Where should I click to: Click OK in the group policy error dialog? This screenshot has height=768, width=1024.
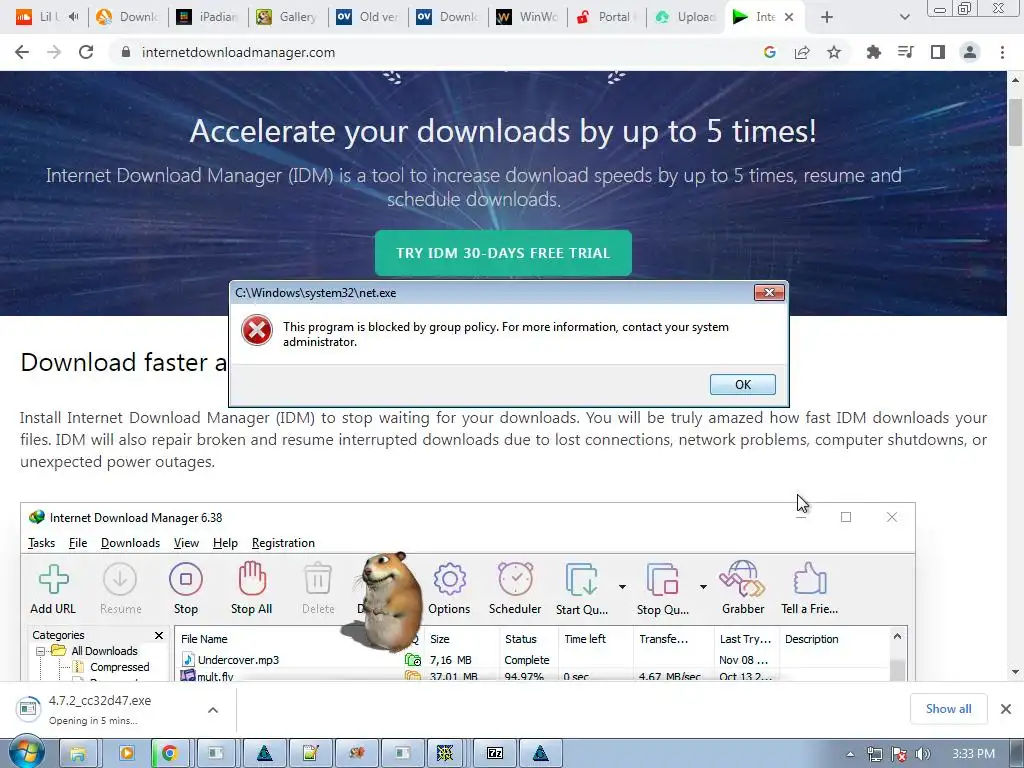point(743,385)
